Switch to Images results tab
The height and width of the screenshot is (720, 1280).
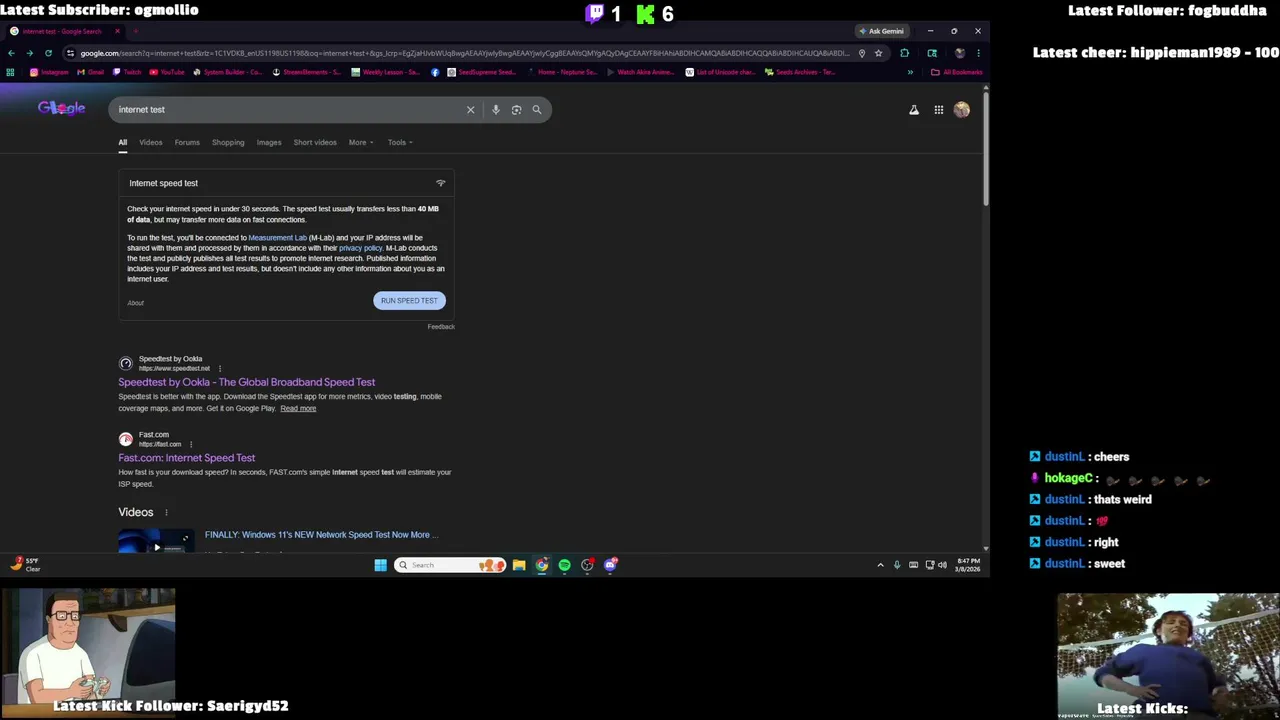[269, 142]
